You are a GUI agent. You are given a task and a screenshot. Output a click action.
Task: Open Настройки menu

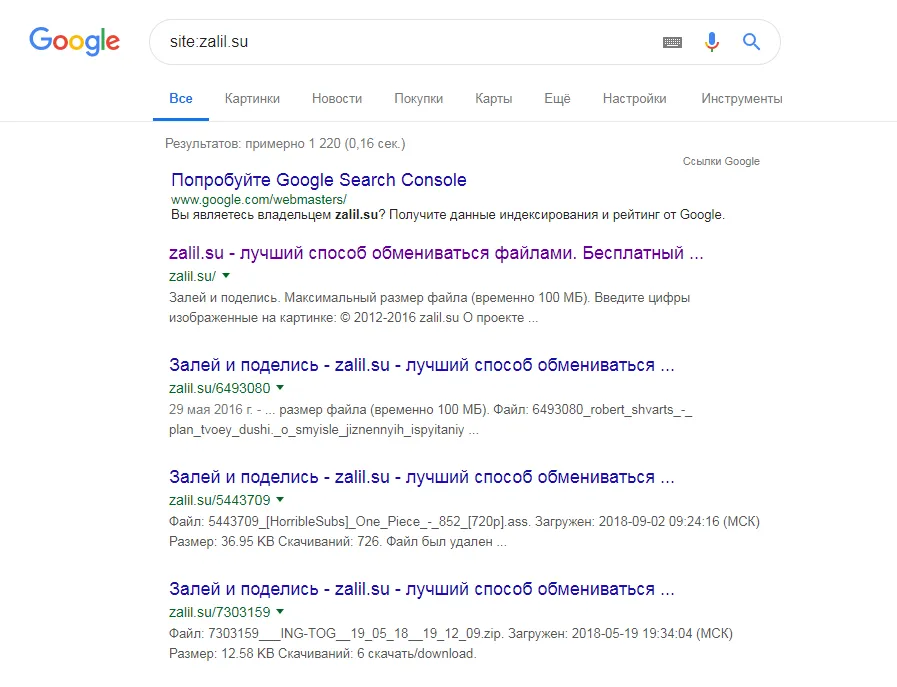pos(634,98)
